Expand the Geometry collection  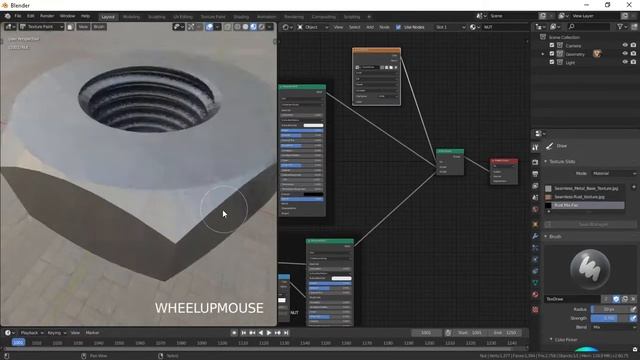pyautogui.click(x=543, y=54)
